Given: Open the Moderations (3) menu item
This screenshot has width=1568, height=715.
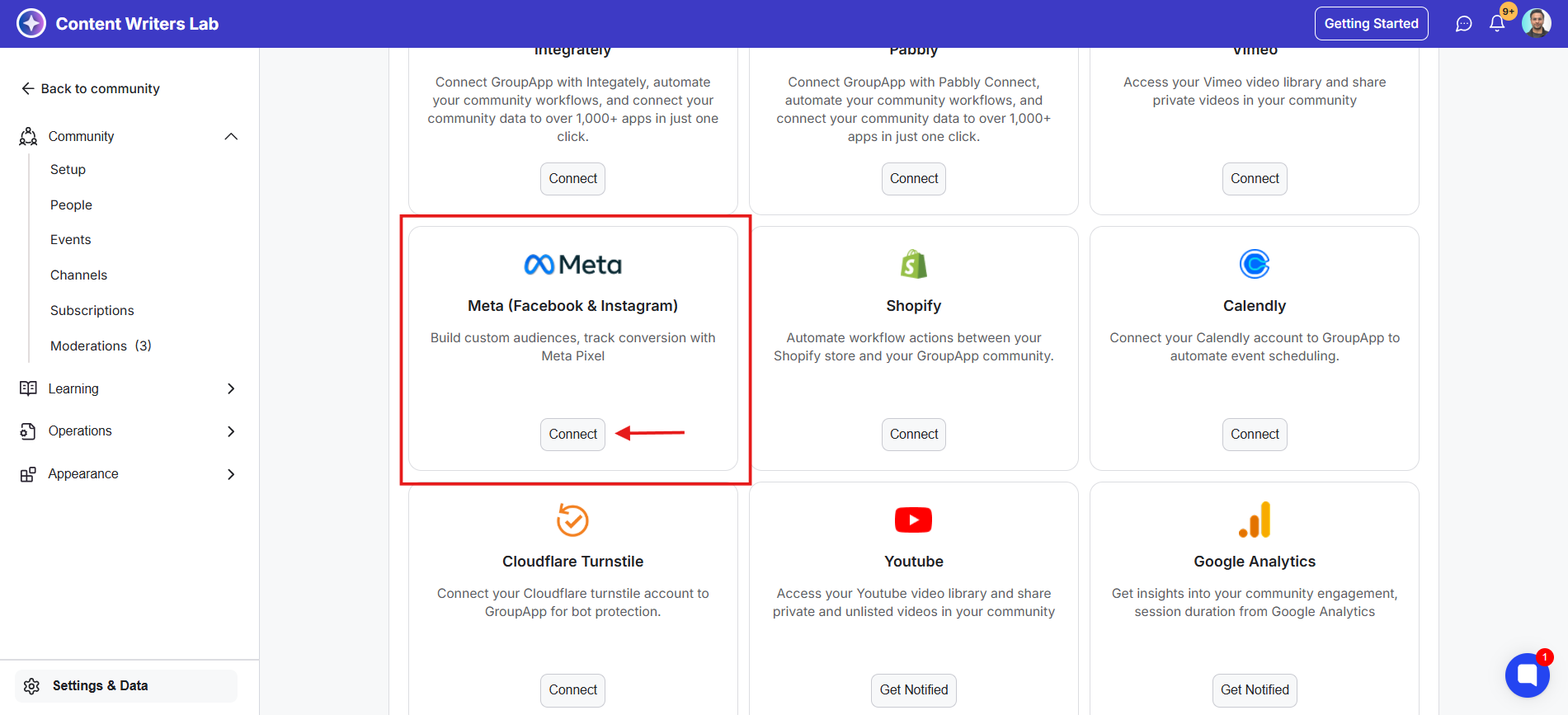Looking at the screenshot, I should pos(101,346).
